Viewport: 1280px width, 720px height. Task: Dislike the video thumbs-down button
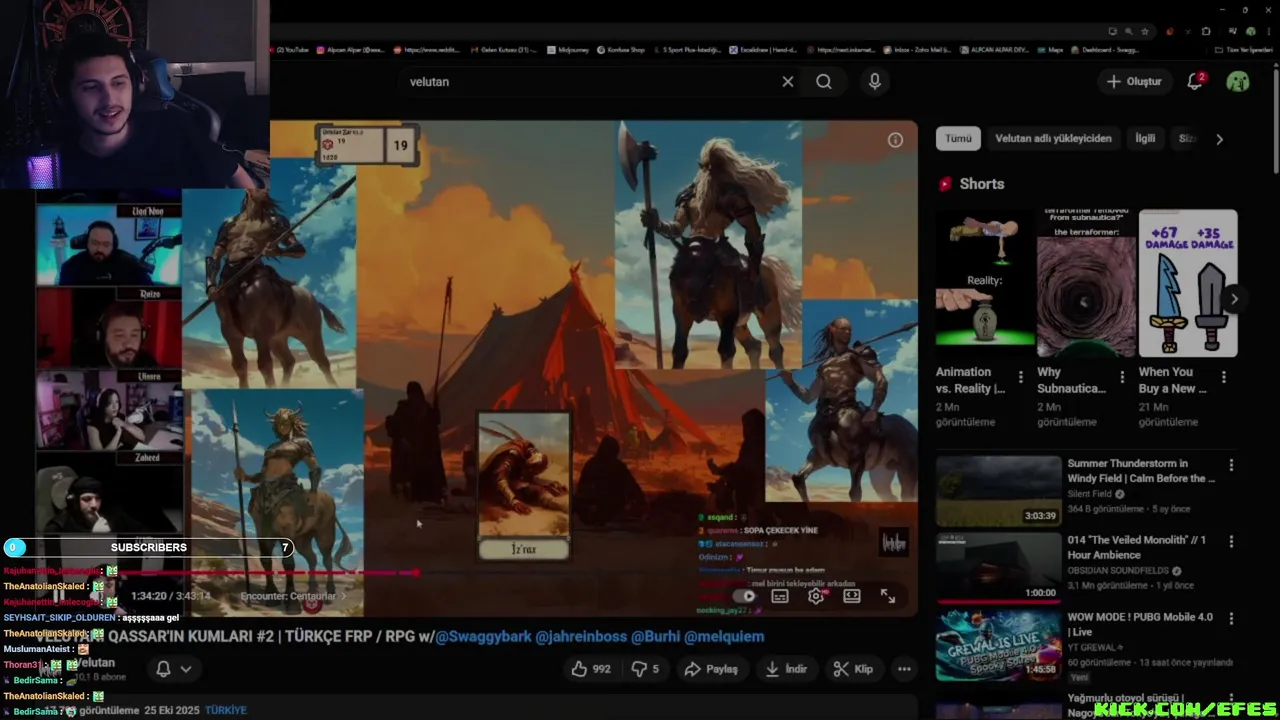[x=645, y=669]
